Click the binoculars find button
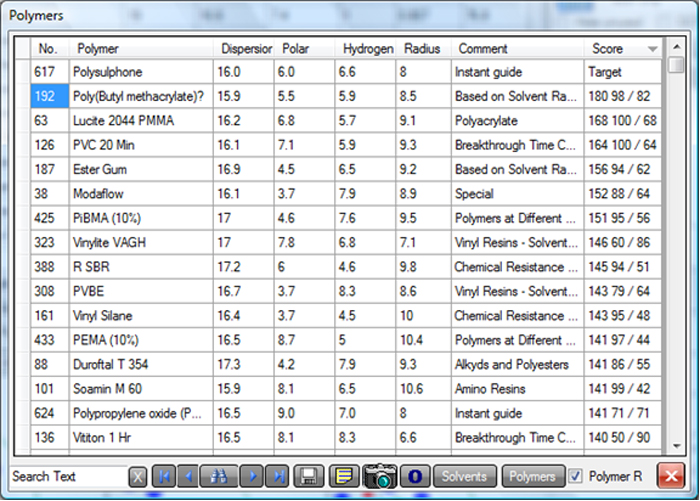 coord(219,476)
